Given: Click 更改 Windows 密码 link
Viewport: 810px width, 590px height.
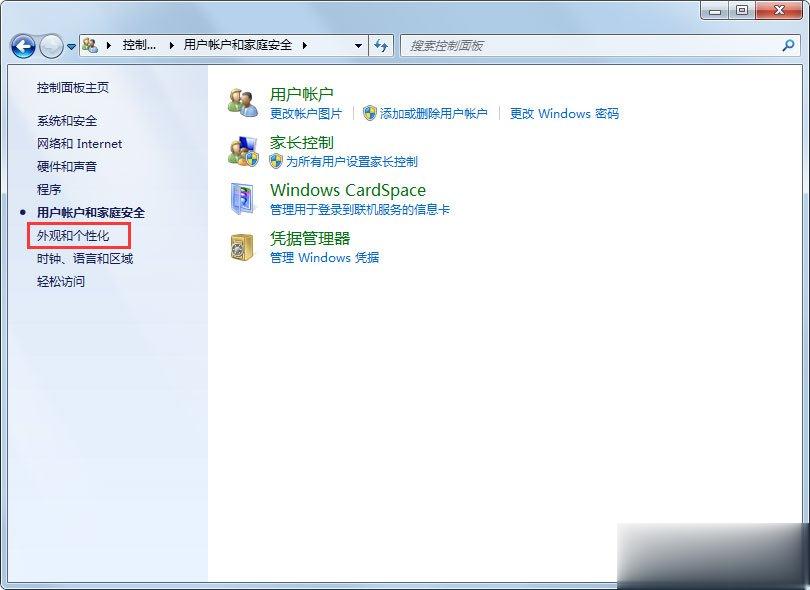Looking at the screenshot, I should pos(564,114).
